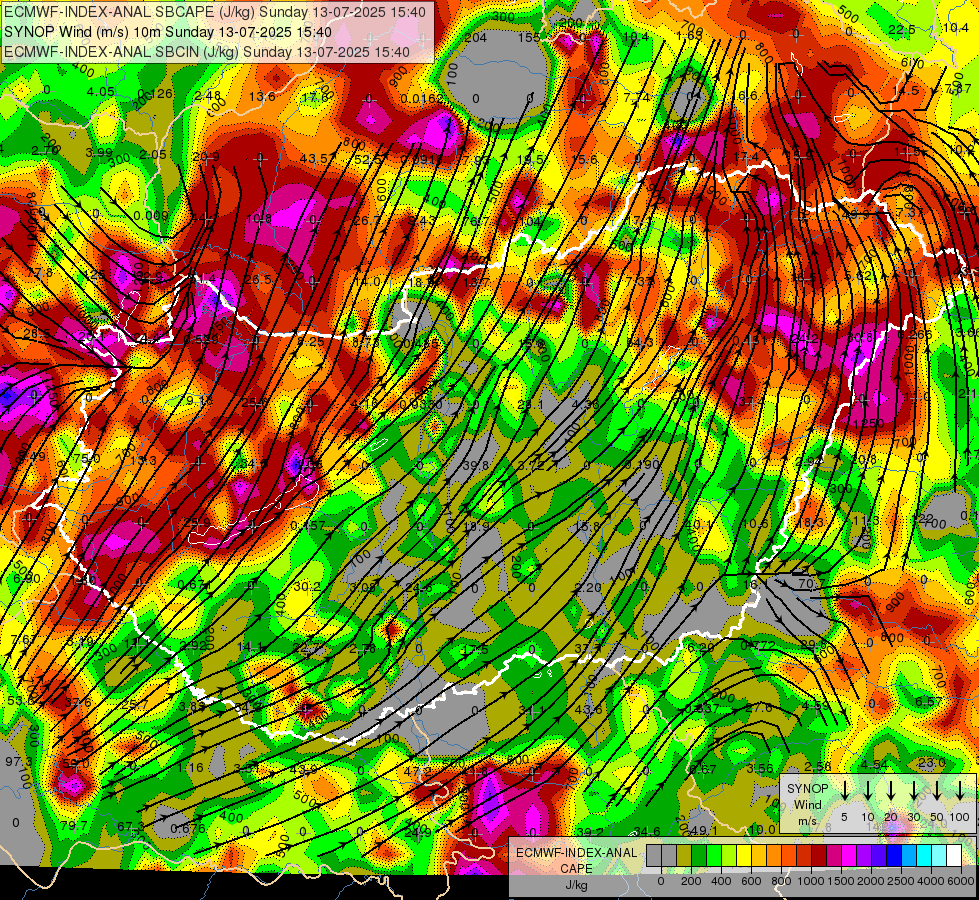This screenshot has width=979, height=900.
Task: Click the 30.2 value on the map
Action: (x=307, y=586)
